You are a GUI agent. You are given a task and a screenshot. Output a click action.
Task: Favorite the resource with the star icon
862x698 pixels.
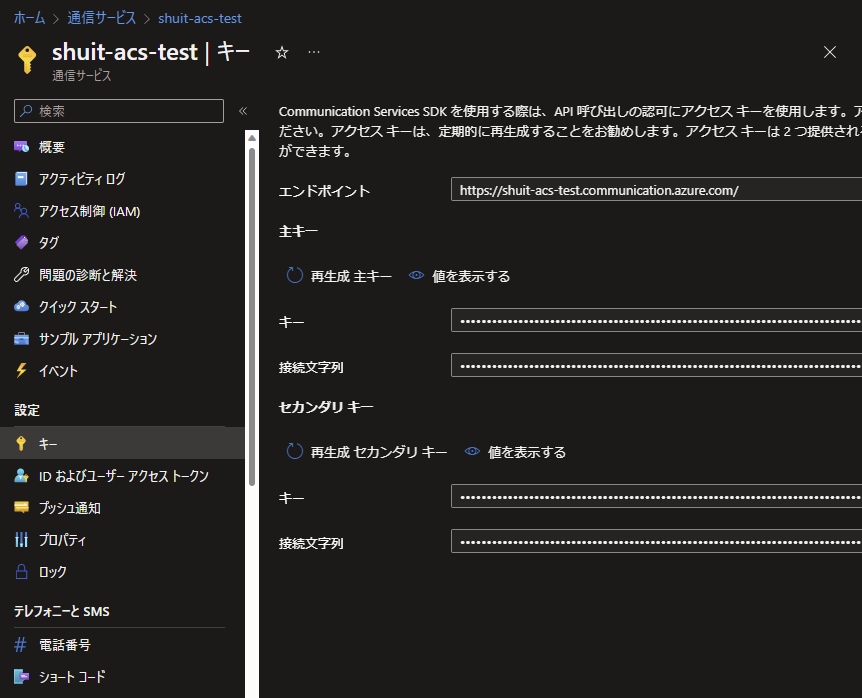282,52
